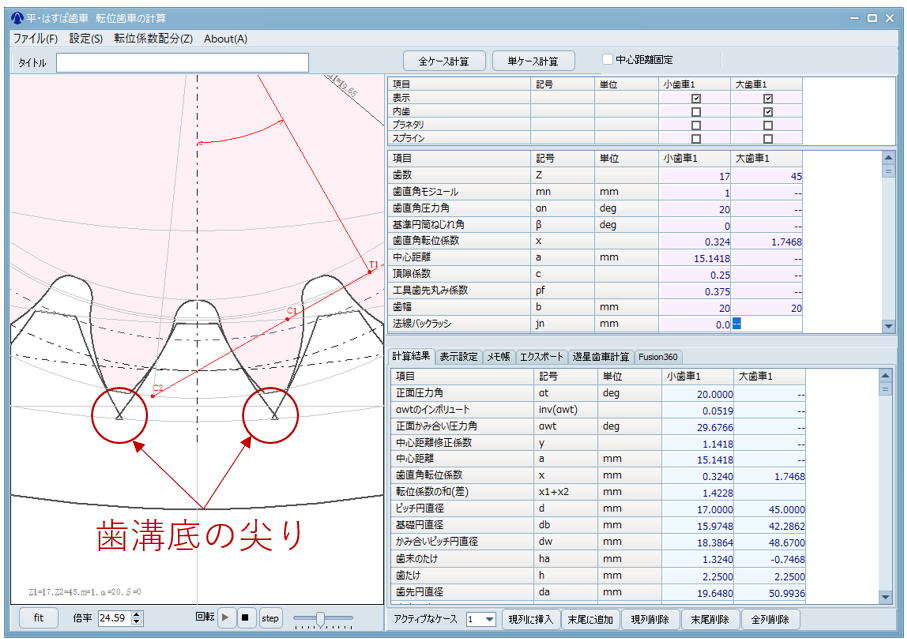907x639 pixels.
Task: Select 基礎円直径 result 15.9748
Action: click(x=698, y=526)
